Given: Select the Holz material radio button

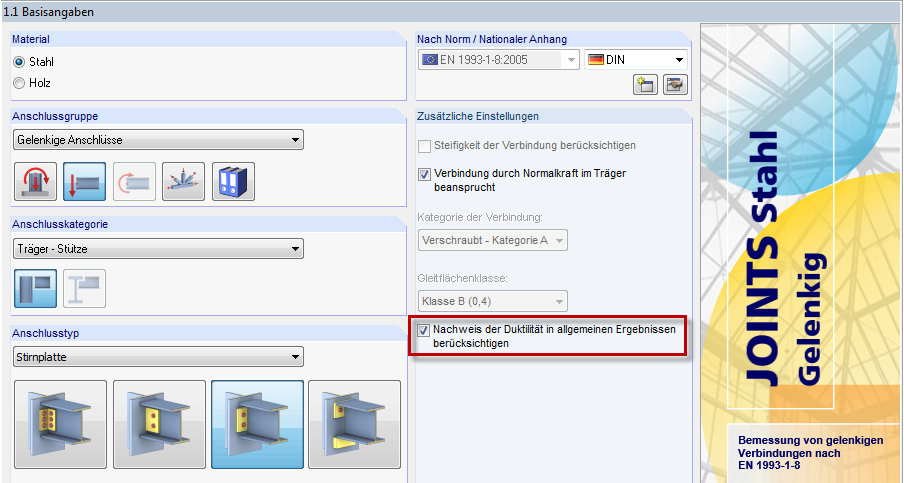Looking at the screenshot, I should 20,83.
